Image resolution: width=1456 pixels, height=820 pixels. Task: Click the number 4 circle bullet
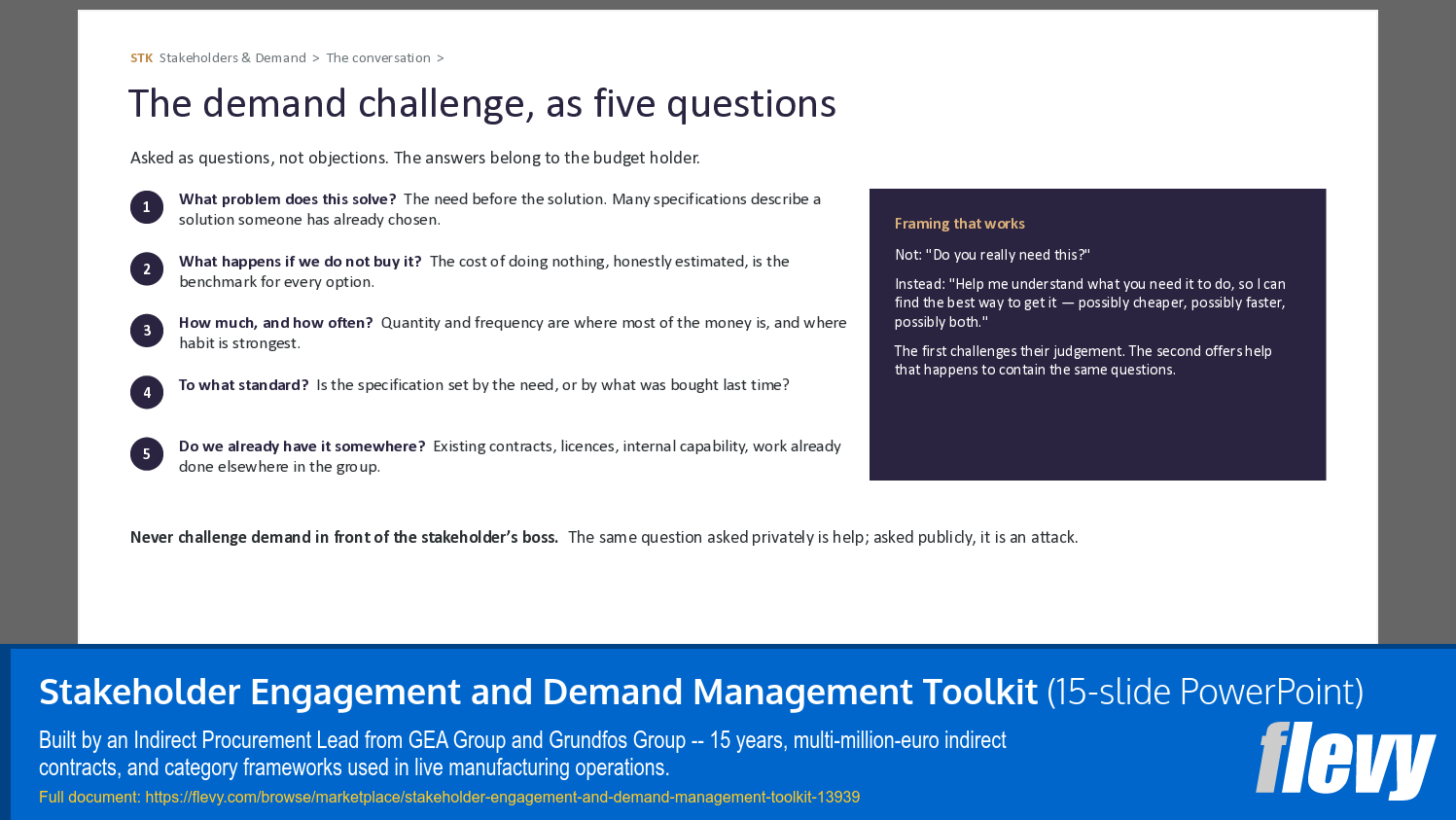[x=147, y=392]
